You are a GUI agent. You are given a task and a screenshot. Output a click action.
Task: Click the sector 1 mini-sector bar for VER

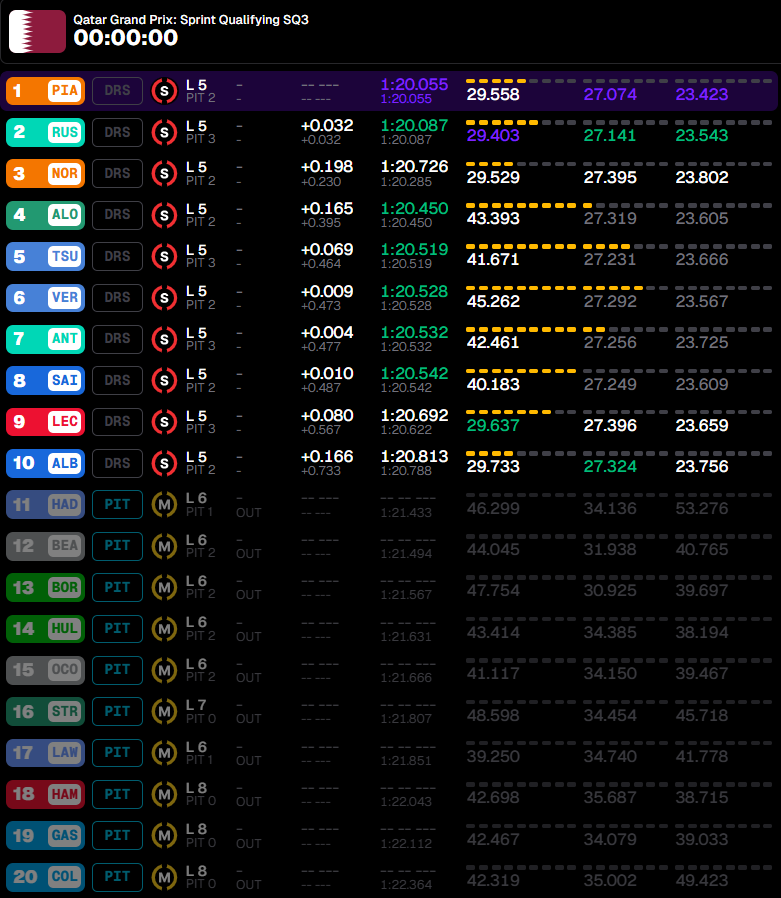[x=520, y=288]
